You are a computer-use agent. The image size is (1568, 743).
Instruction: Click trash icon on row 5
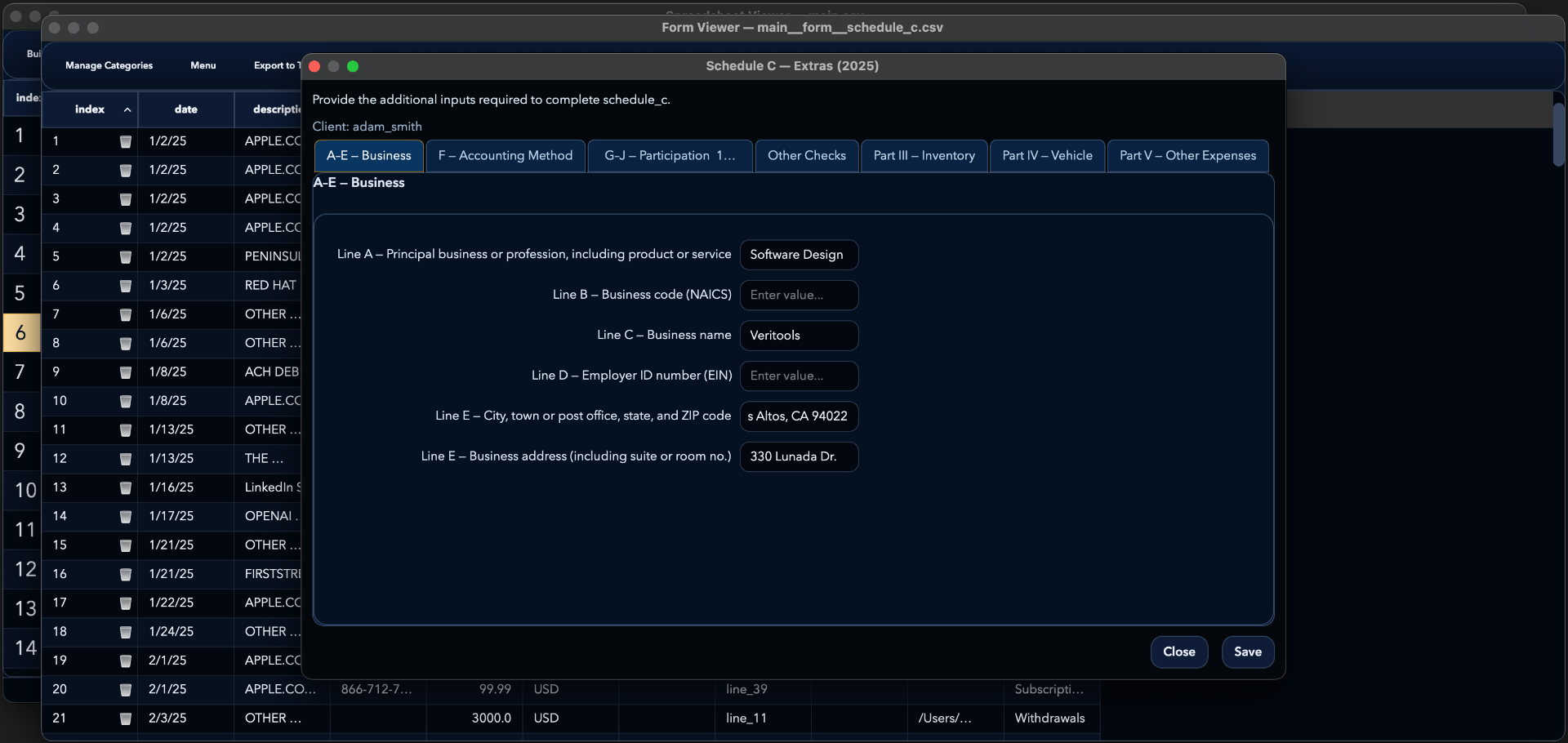coord(126,256)
